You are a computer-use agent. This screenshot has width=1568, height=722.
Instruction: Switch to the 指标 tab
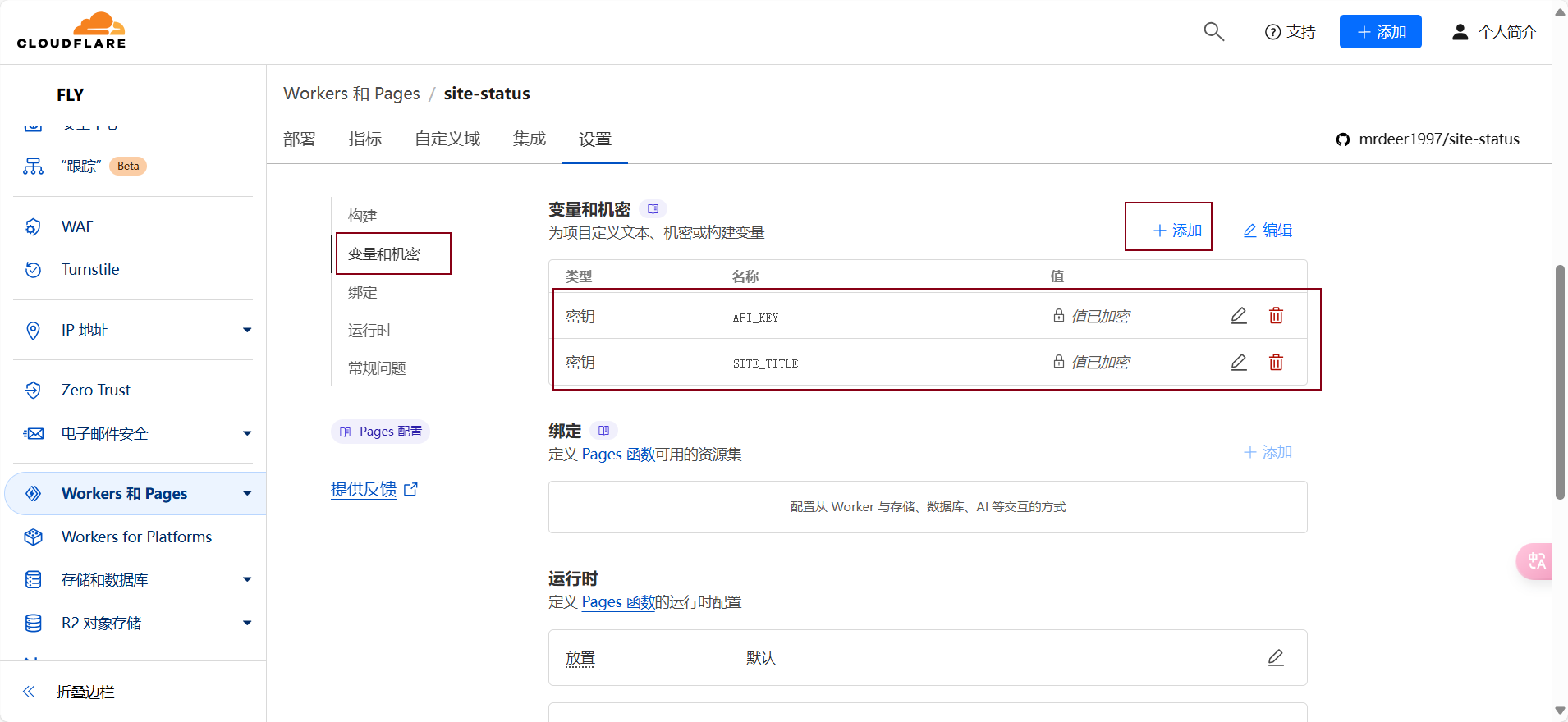tap(365, 139)
